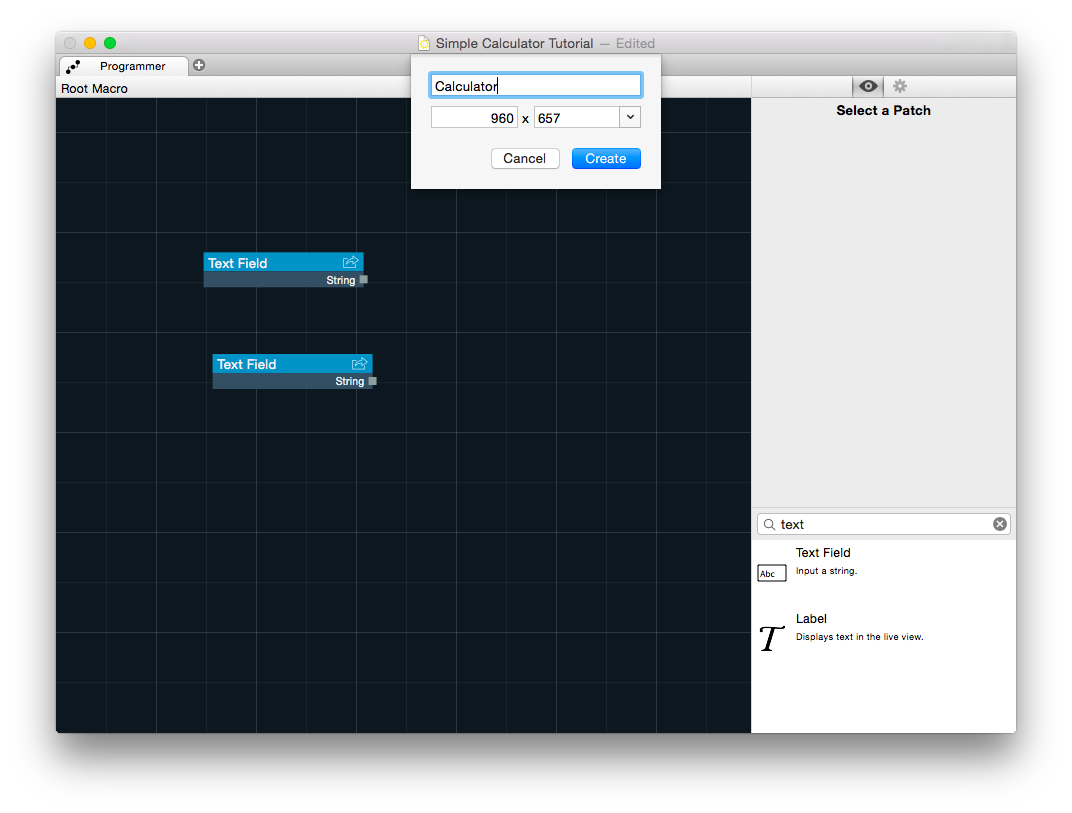This screenshot has height=813, width=1072.
Task: Click 'Input a string.' description text
Action: point(826,571)
